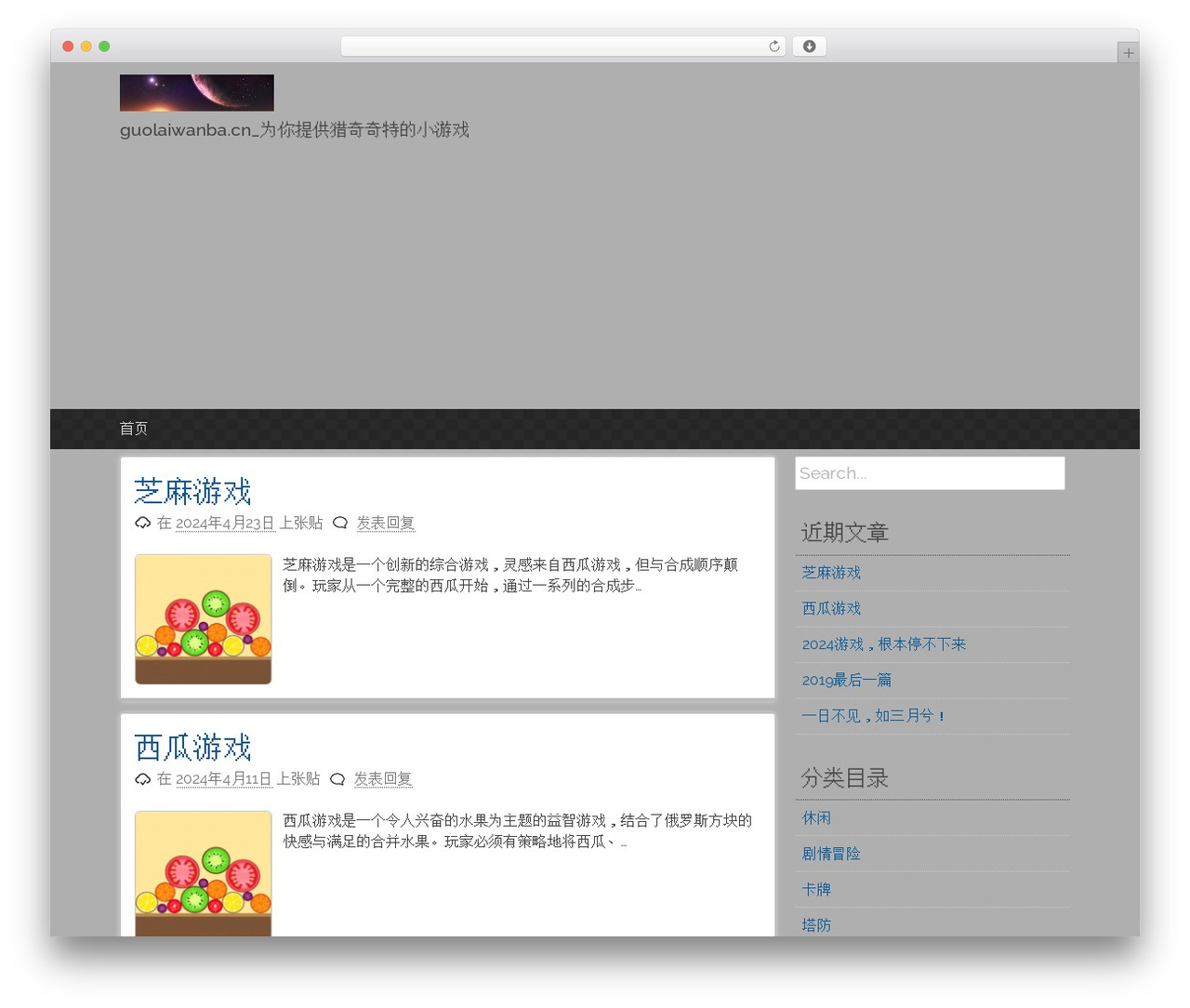Image resolution: width=1190 pixels, height=1008 pixels.
Task: Select the 卡牌 category
Action: click(x=816, y=890)
